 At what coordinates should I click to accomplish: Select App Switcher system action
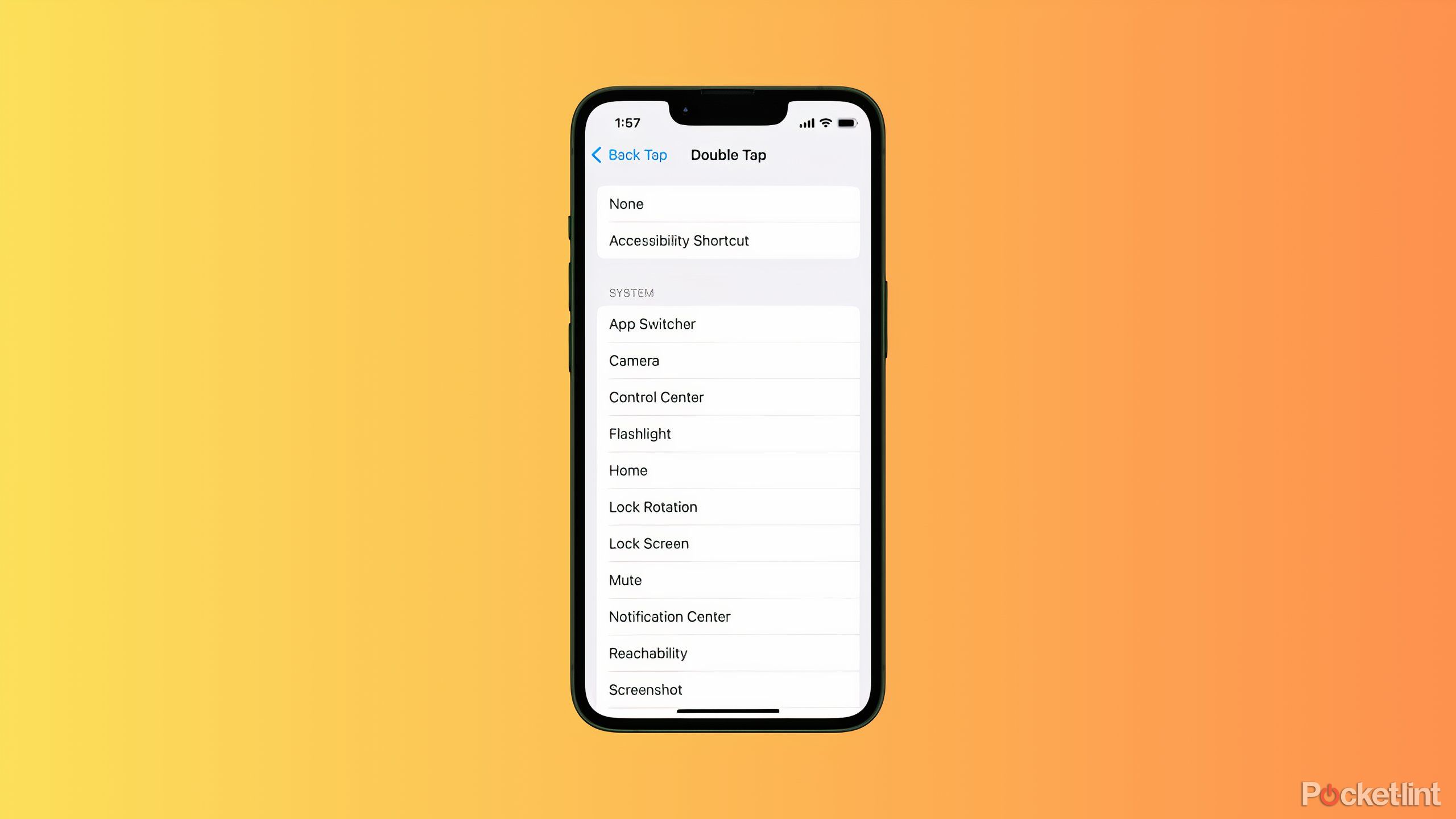(x=727, y=323)
